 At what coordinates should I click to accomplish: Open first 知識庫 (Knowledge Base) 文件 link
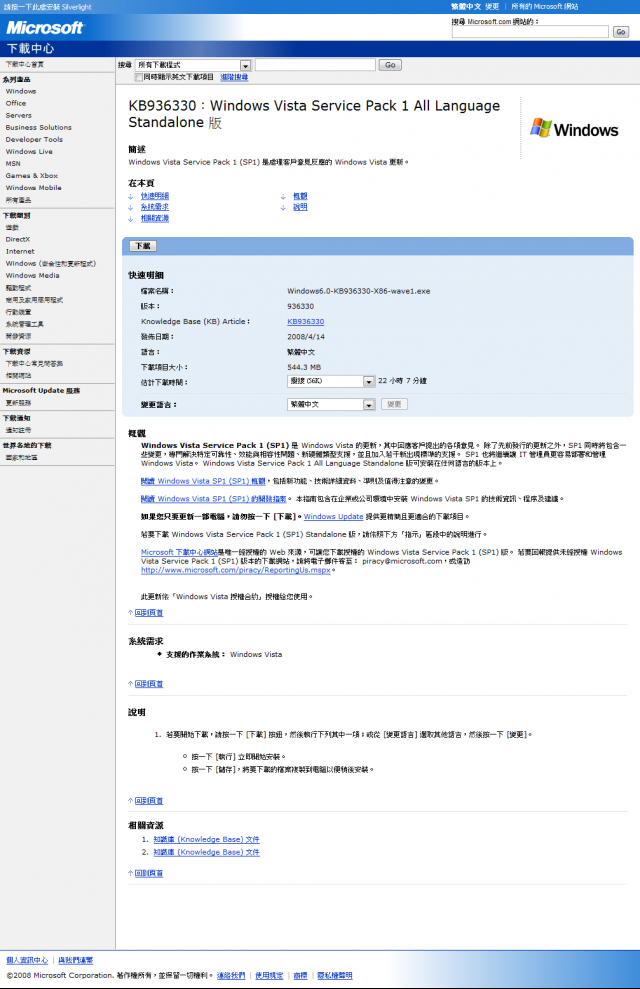pyautogui.click(x=207, y=840)
